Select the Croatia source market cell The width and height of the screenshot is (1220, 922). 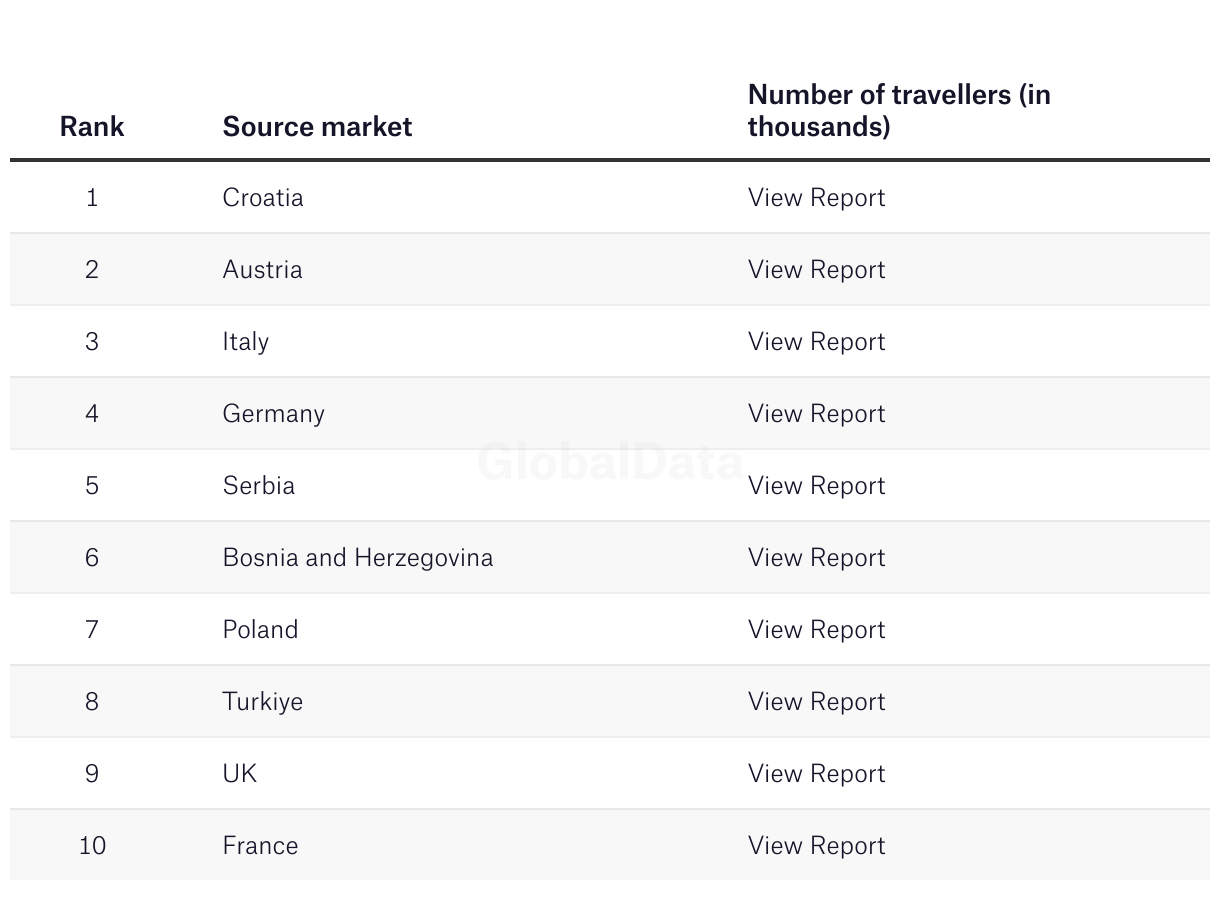[263, 198]
